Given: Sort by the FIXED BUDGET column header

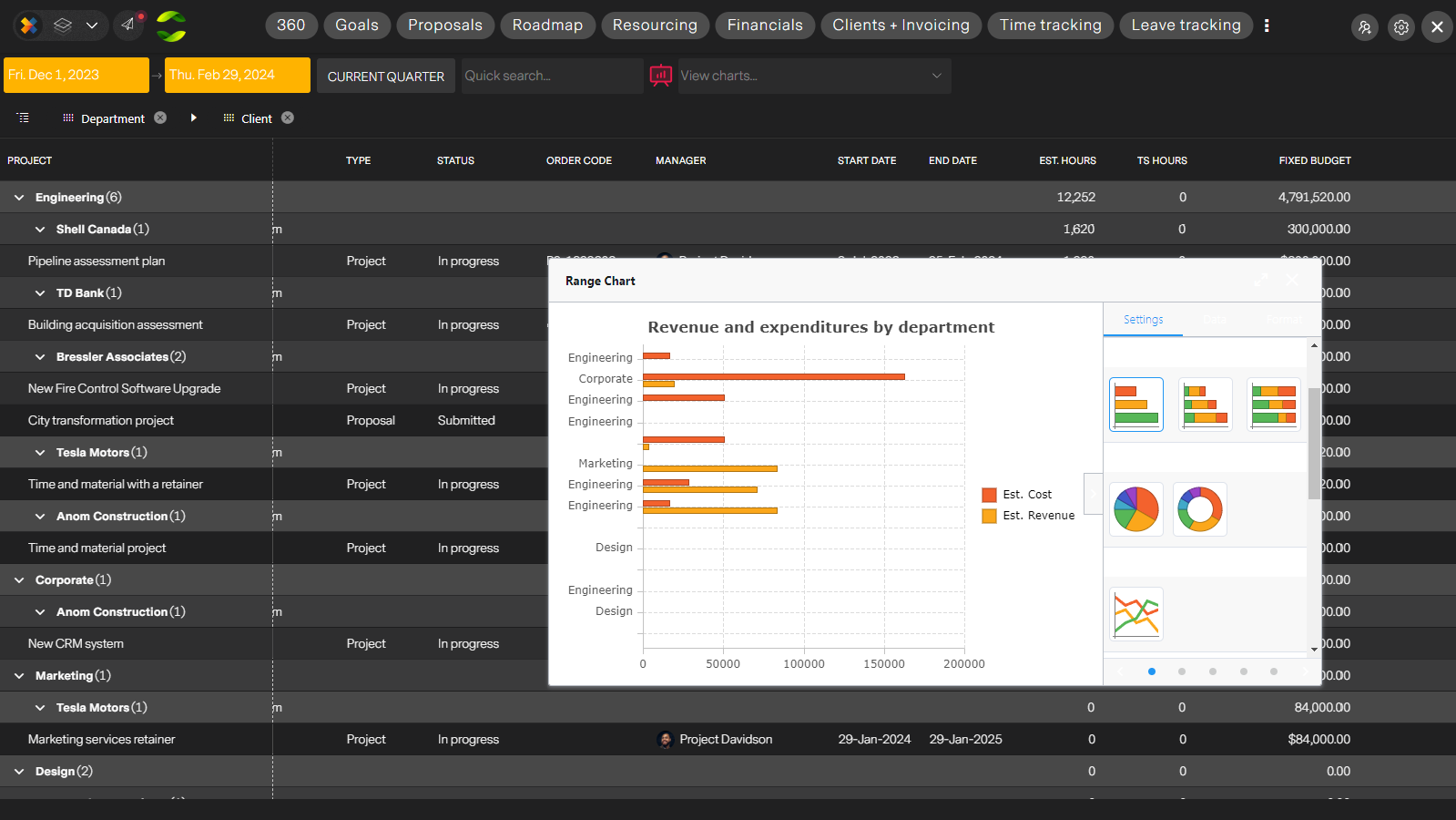Looking at the screenshot, I should (x=1315, y=160).
